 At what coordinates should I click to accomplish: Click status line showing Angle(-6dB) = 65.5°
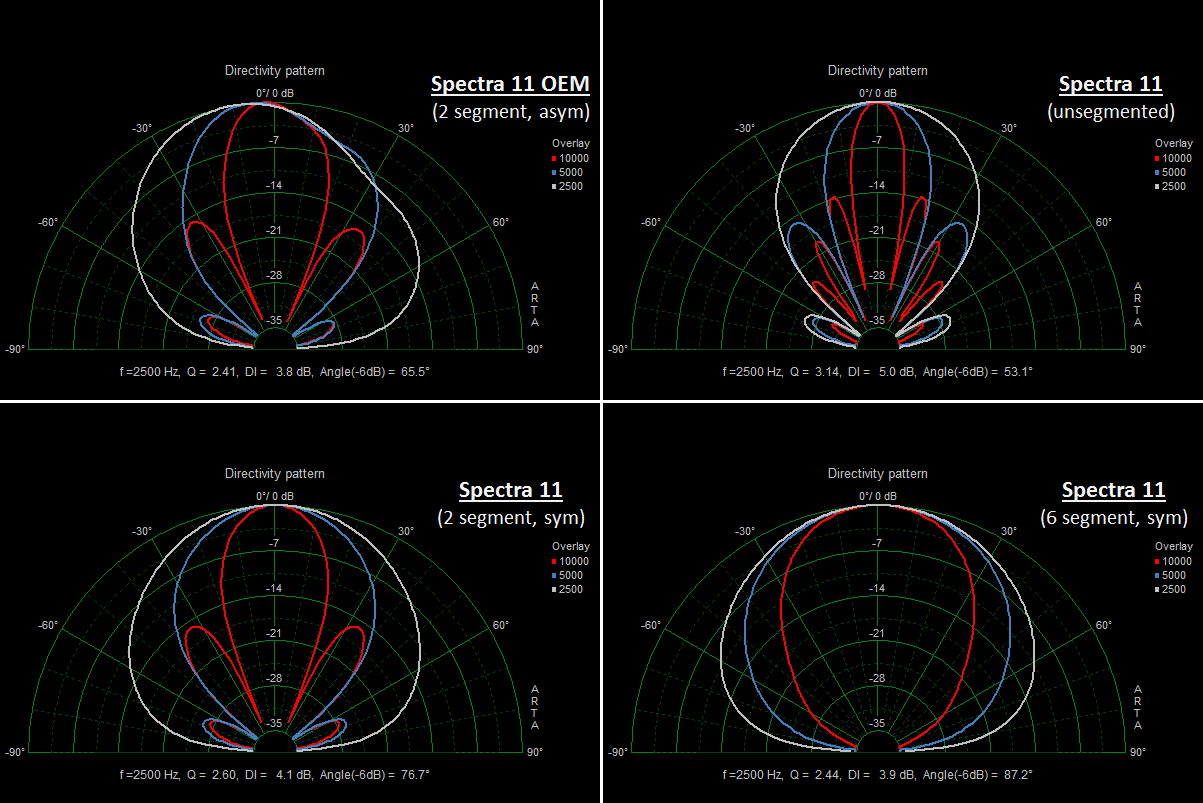pos(274,371)
